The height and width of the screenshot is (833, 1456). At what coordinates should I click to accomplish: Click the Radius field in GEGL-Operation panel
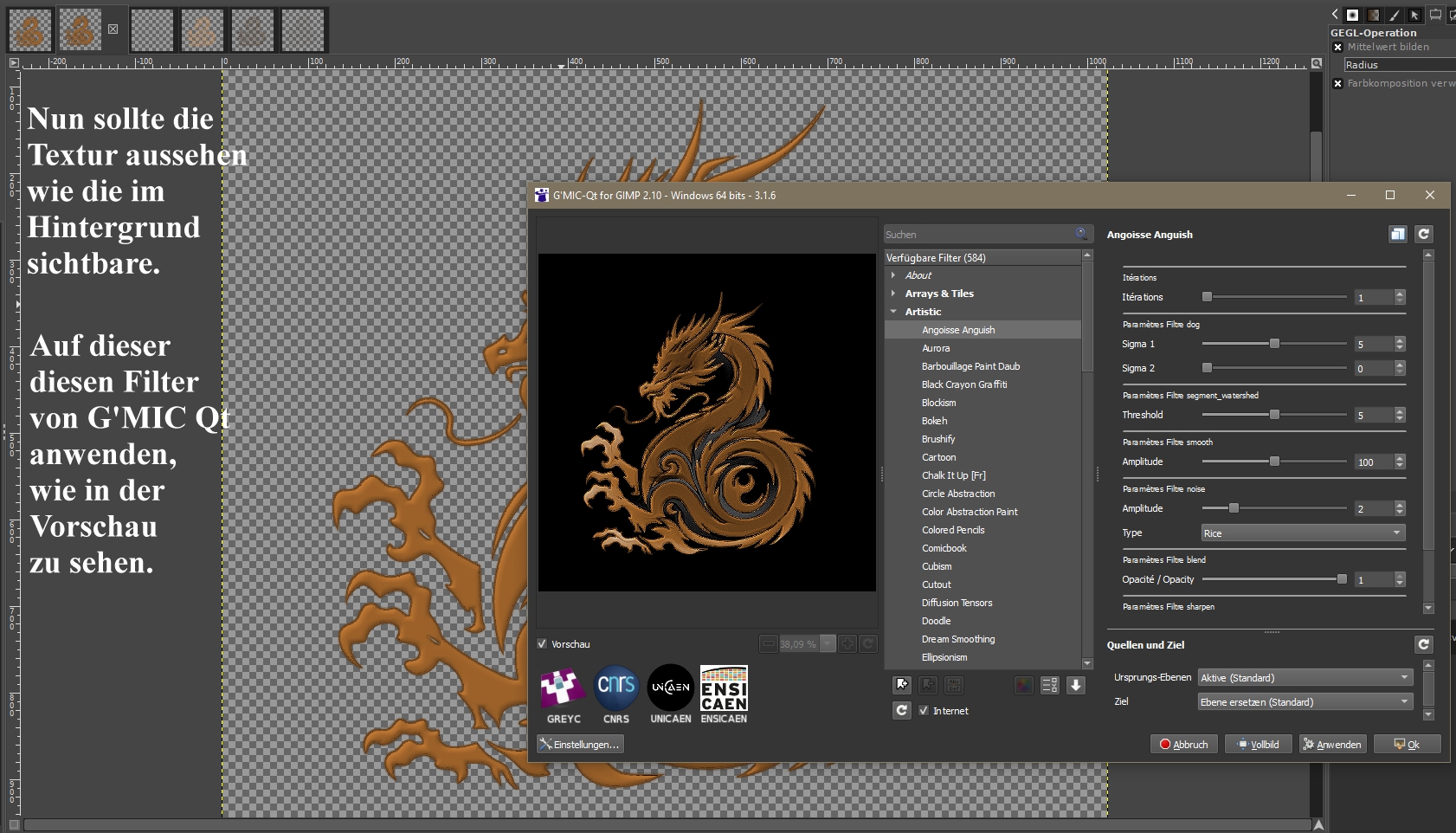coord(1399,65)
